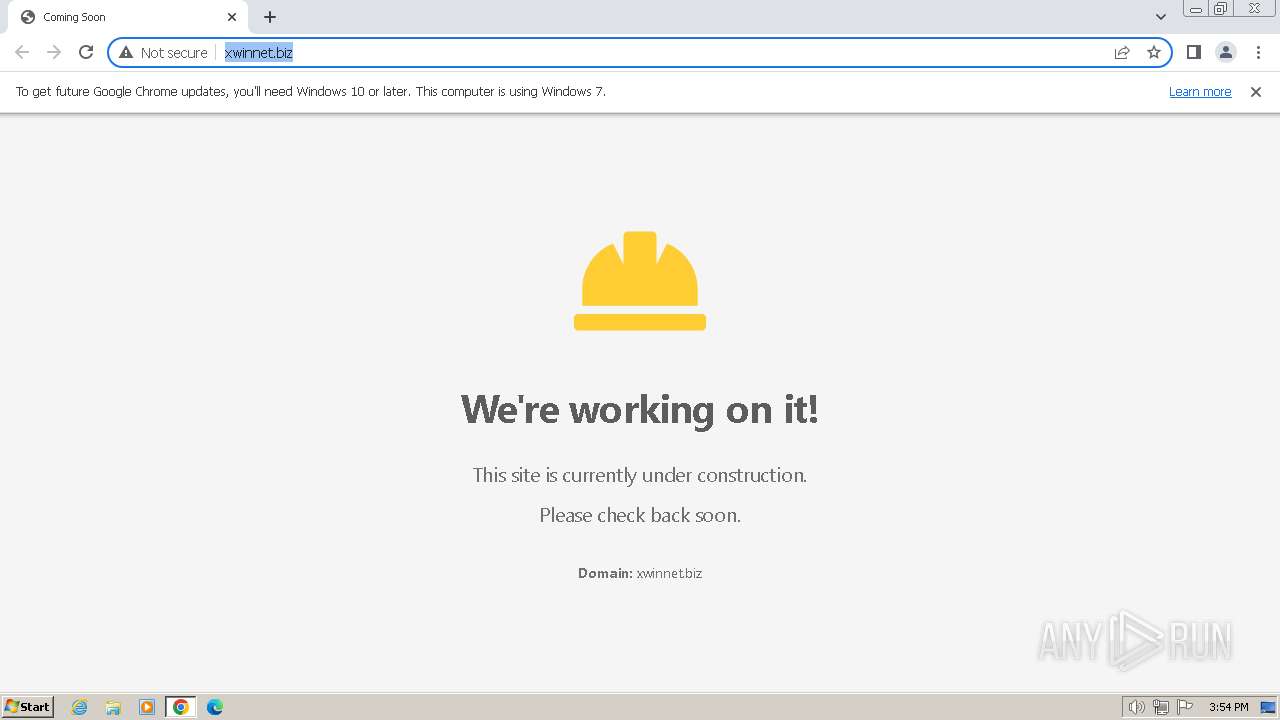
Task: Open the network tray icon
Action: pyautogui.click(x=1161, y=707)
